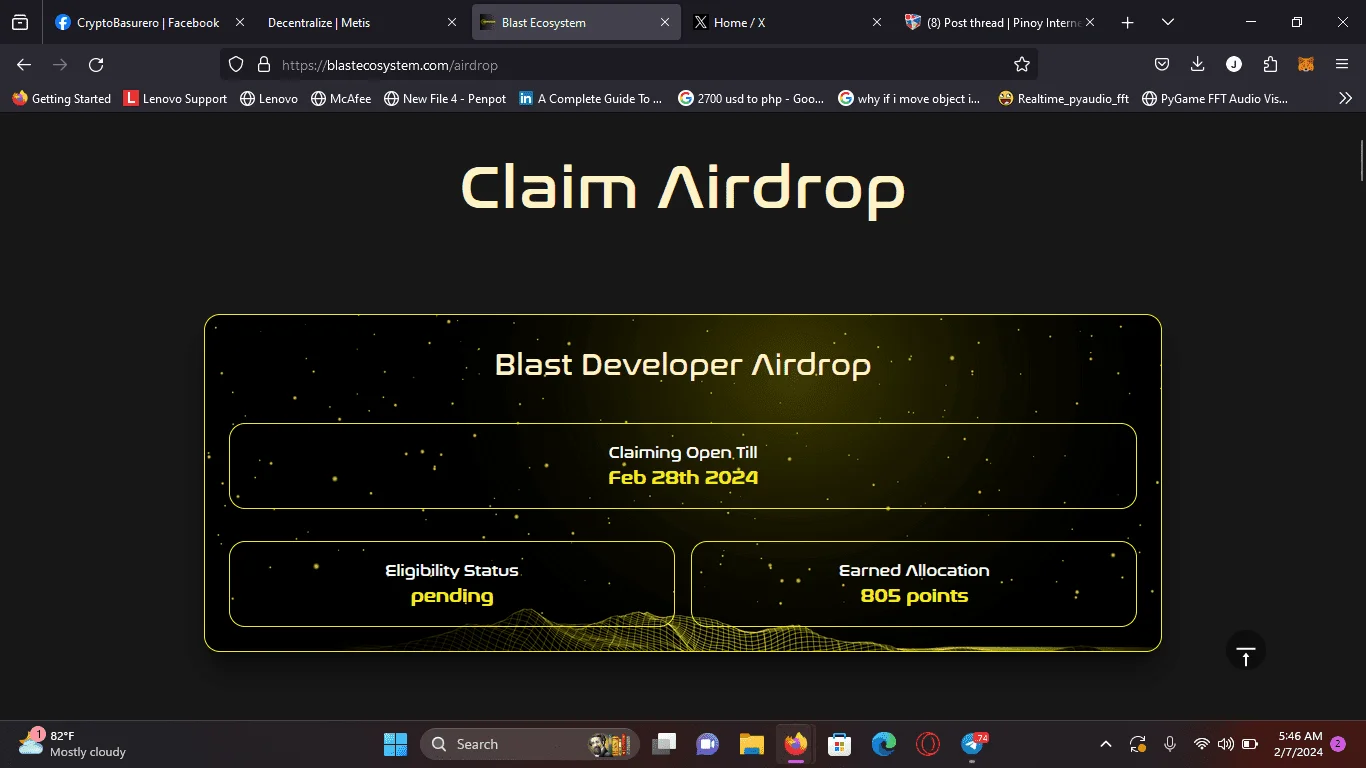The width and height of the screenshot is (1366, 768).
Task: Open A Complete Guide To bookmark
Action: point(590,98)
